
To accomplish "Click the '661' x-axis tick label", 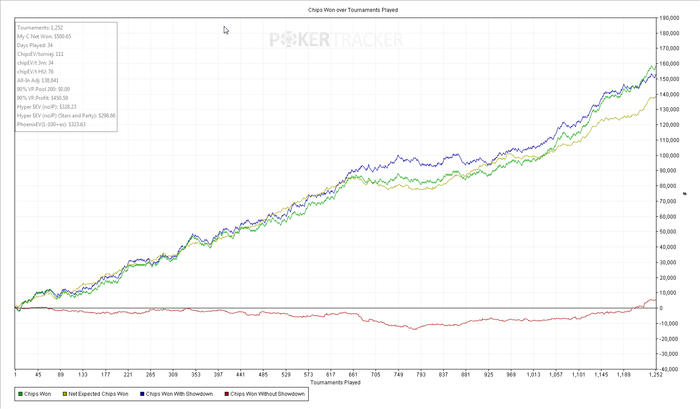I will [x=353, y=375].
